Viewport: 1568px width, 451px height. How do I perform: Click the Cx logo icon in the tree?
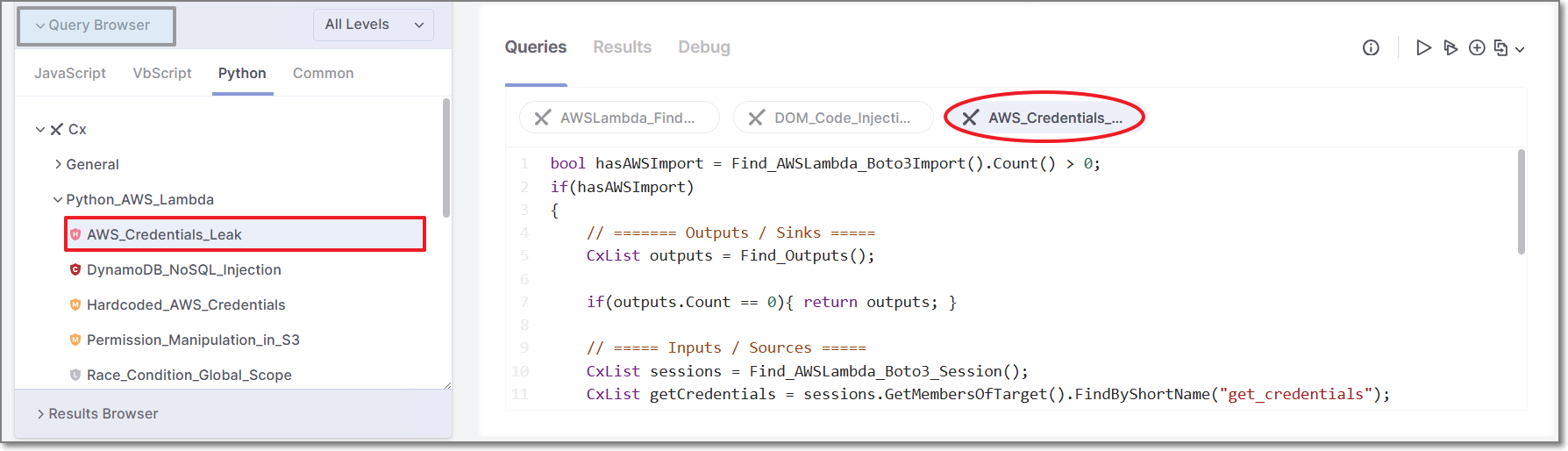click(x=57, y=130)
